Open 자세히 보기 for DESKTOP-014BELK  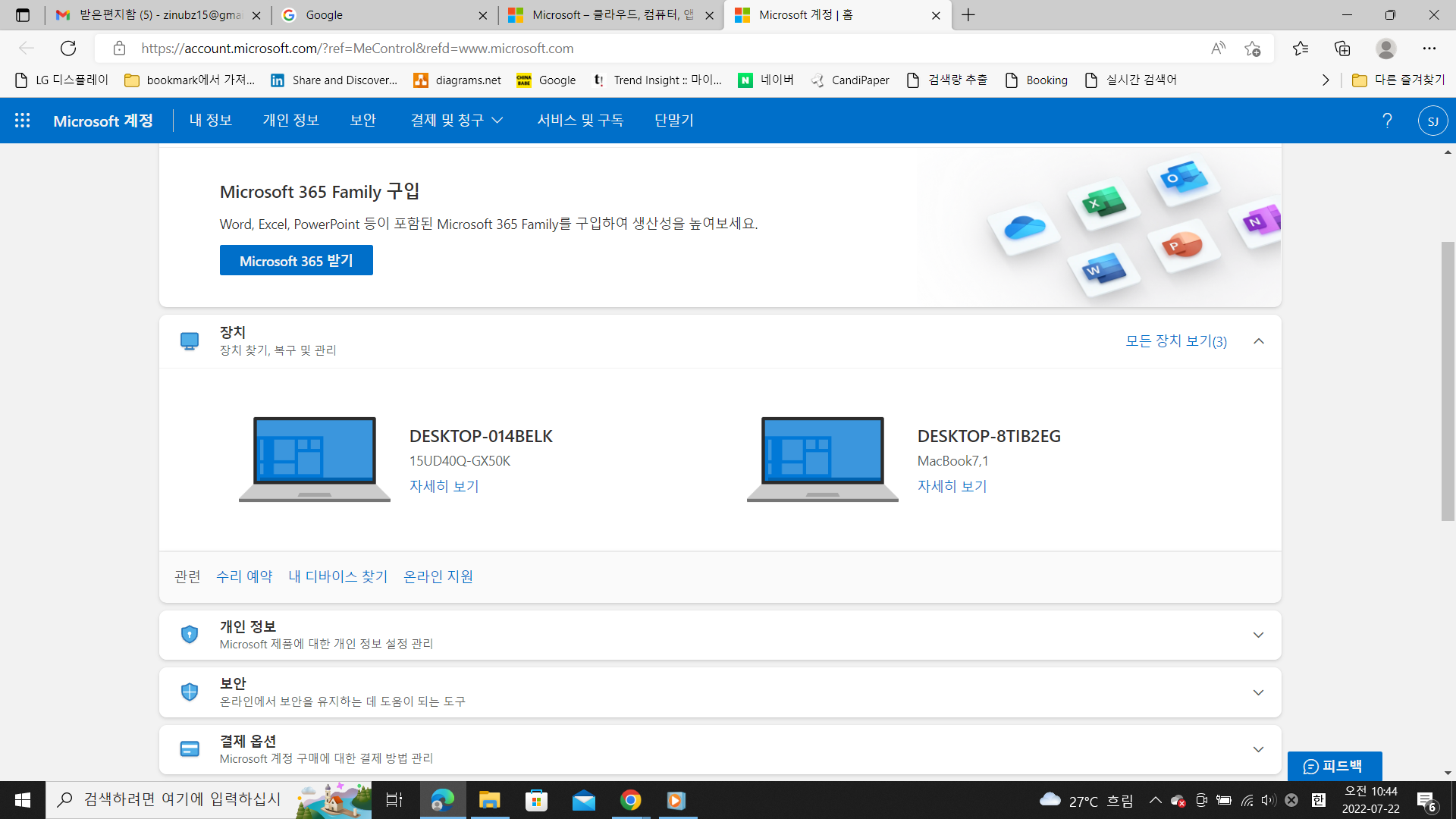444,486
